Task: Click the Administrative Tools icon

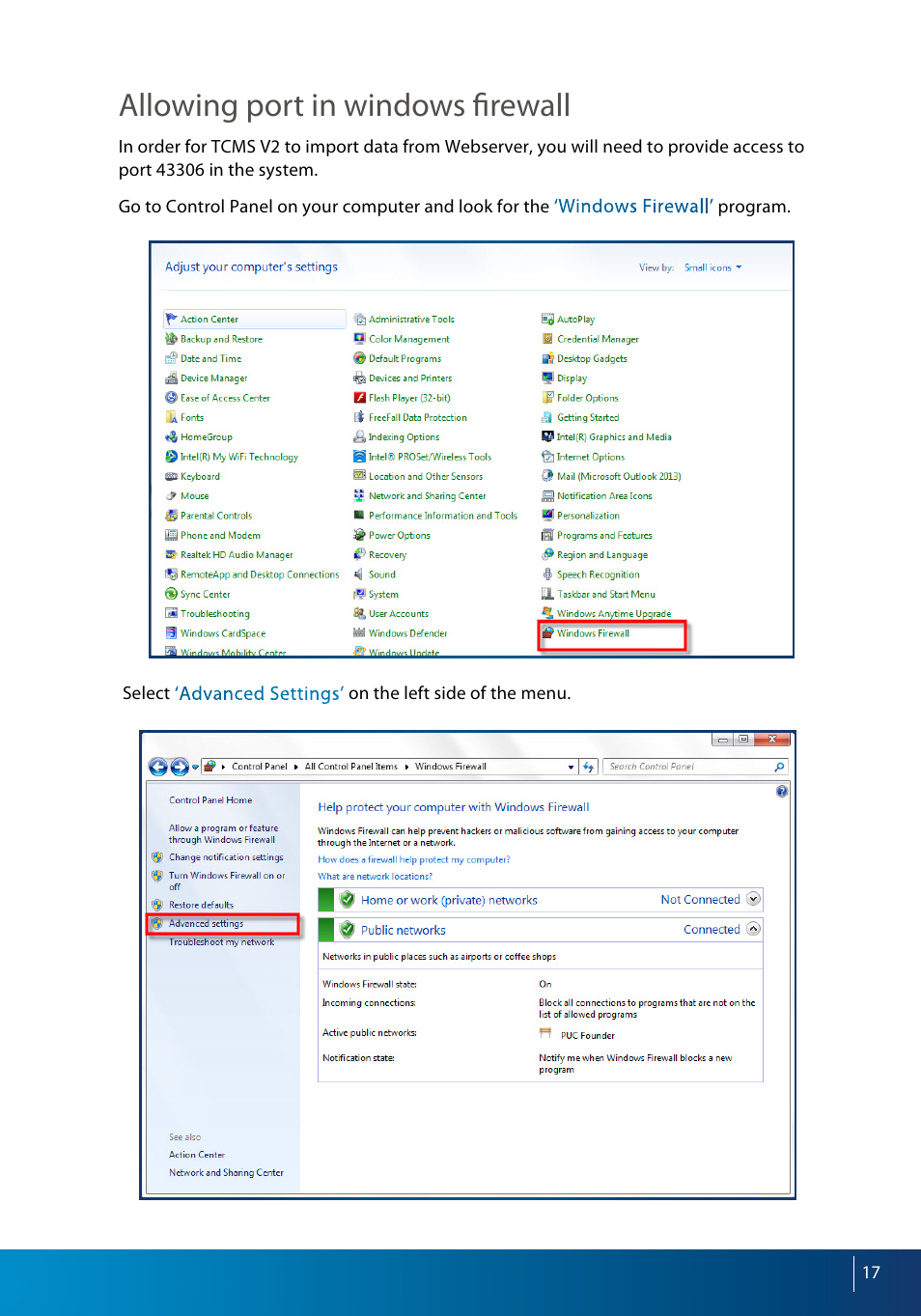Action: (x=359, y=319)
